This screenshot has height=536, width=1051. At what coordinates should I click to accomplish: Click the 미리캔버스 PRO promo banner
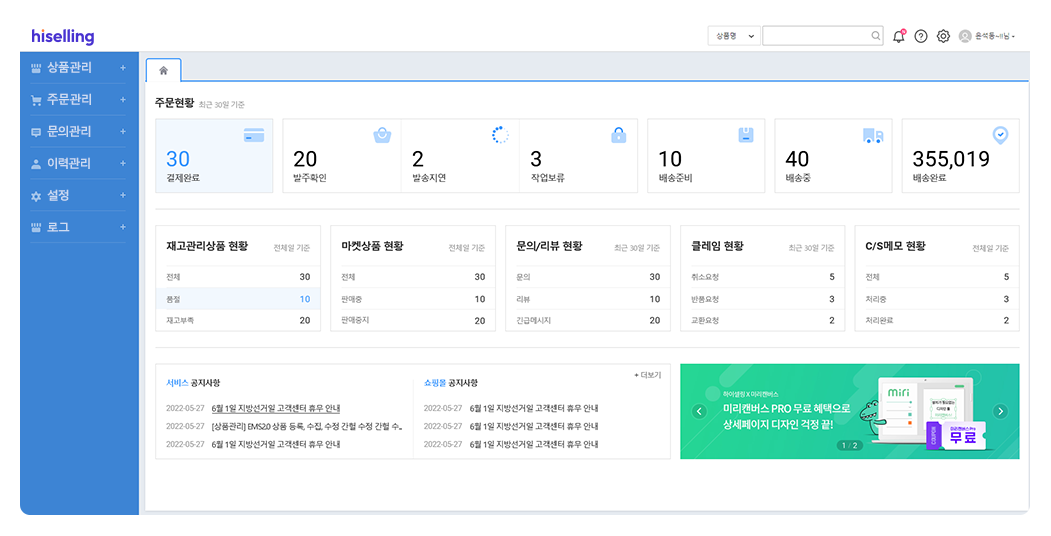(849, 411)
